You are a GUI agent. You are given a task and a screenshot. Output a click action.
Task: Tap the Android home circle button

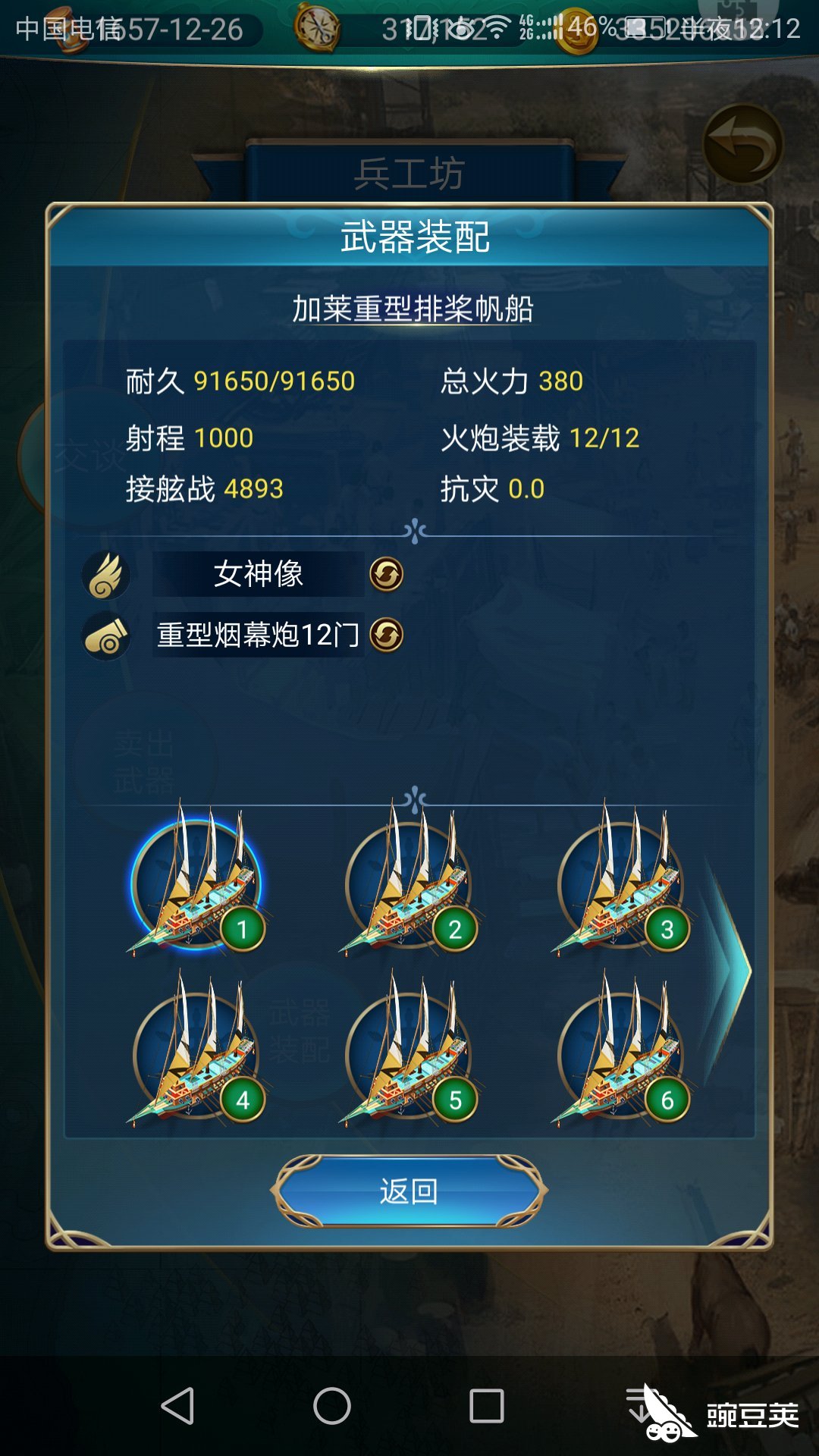pyautogui.click(x=332, y=1407)
